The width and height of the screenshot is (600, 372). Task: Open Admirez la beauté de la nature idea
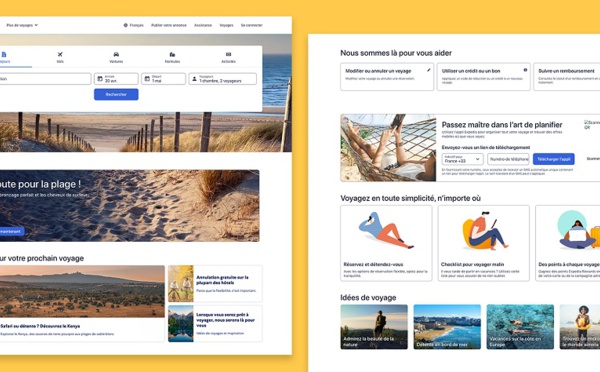374,327
